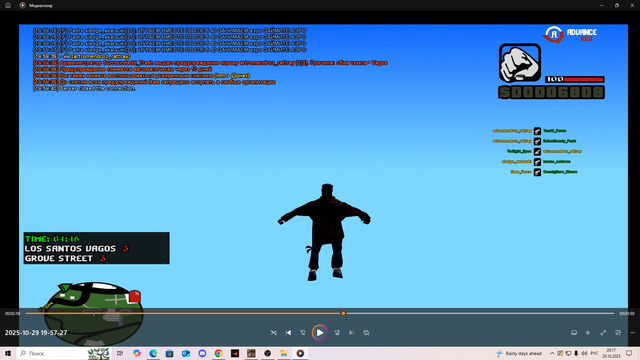The width and height of the screenshot is (640, 360).
Task: Open the Copilot icon on the taskbar
Action: click(137, 353)
